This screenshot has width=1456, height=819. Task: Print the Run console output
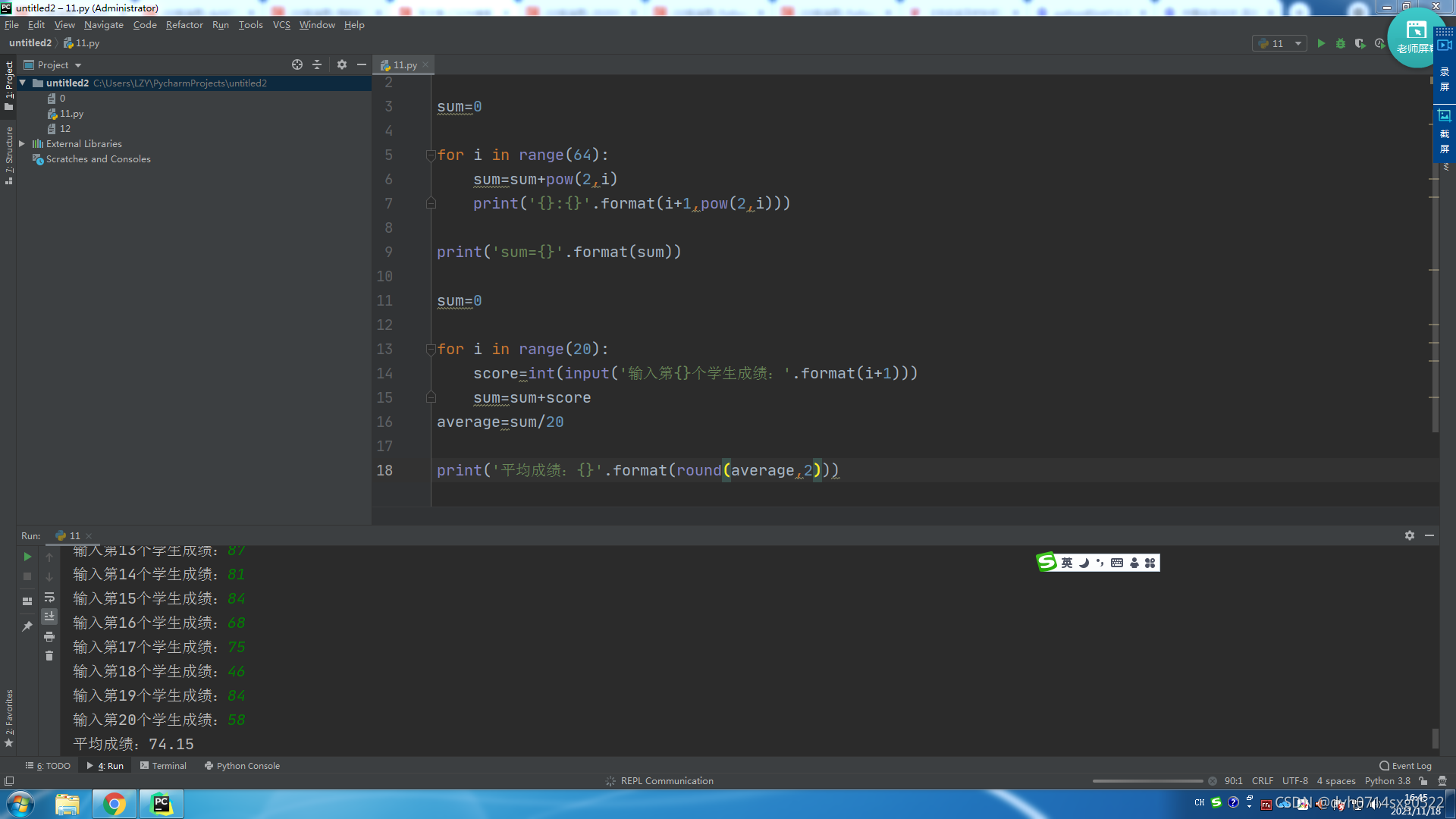coord(49,636)
